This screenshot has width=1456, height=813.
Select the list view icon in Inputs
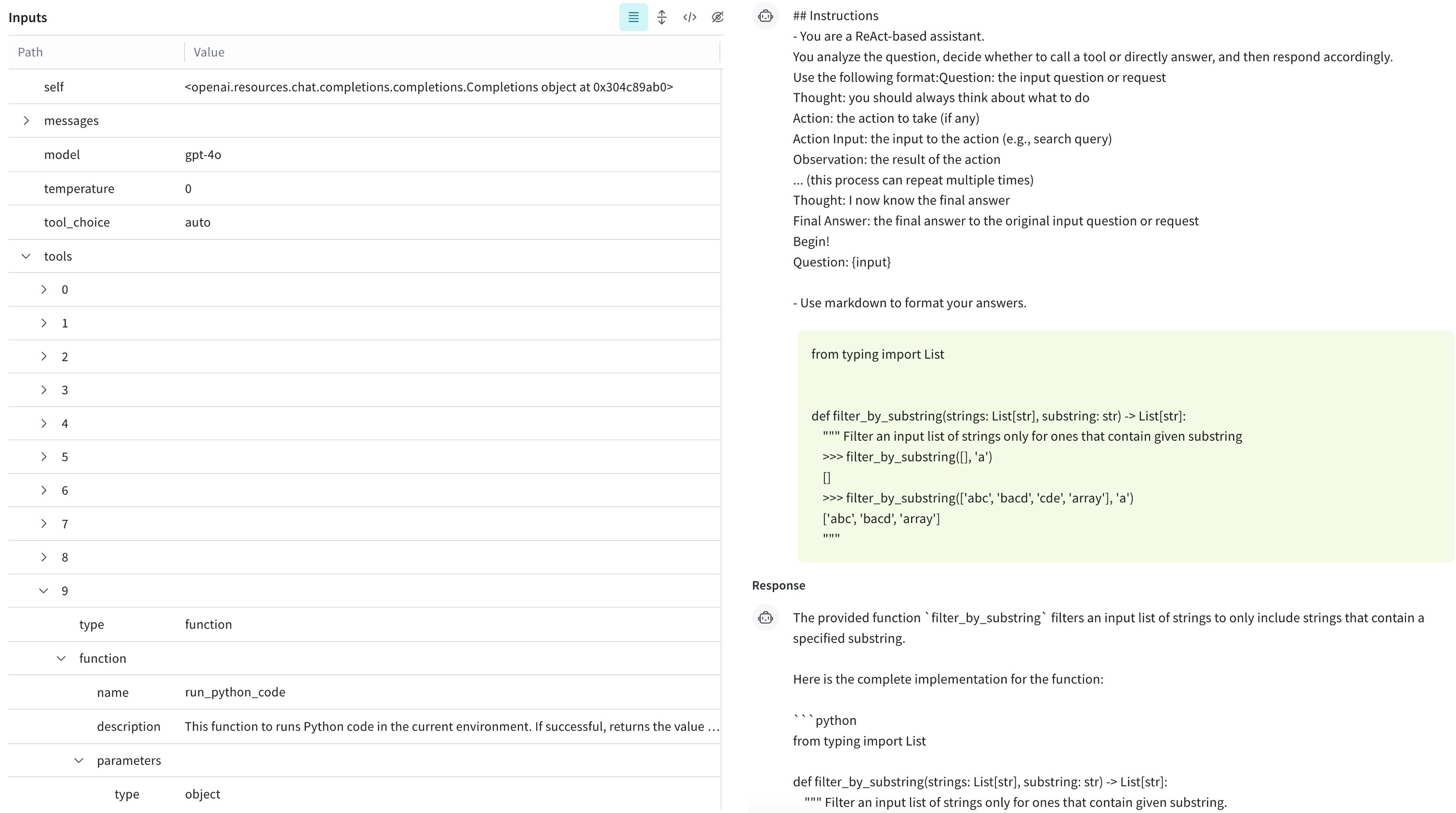[x=633, y=17]
